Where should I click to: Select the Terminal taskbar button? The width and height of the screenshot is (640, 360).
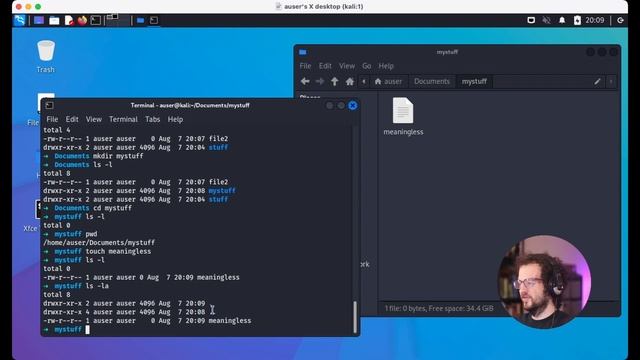(154, 20)
